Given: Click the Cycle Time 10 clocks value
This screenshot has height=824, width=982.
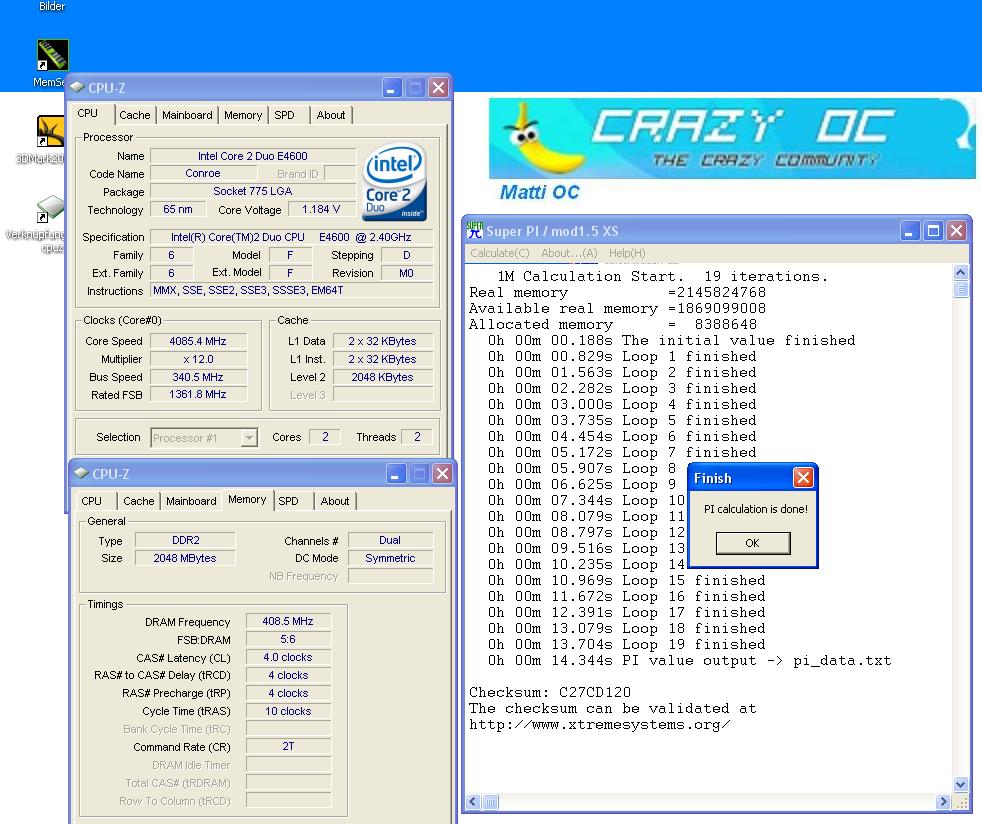Looking at the screenshot, I should coord(288,711).
